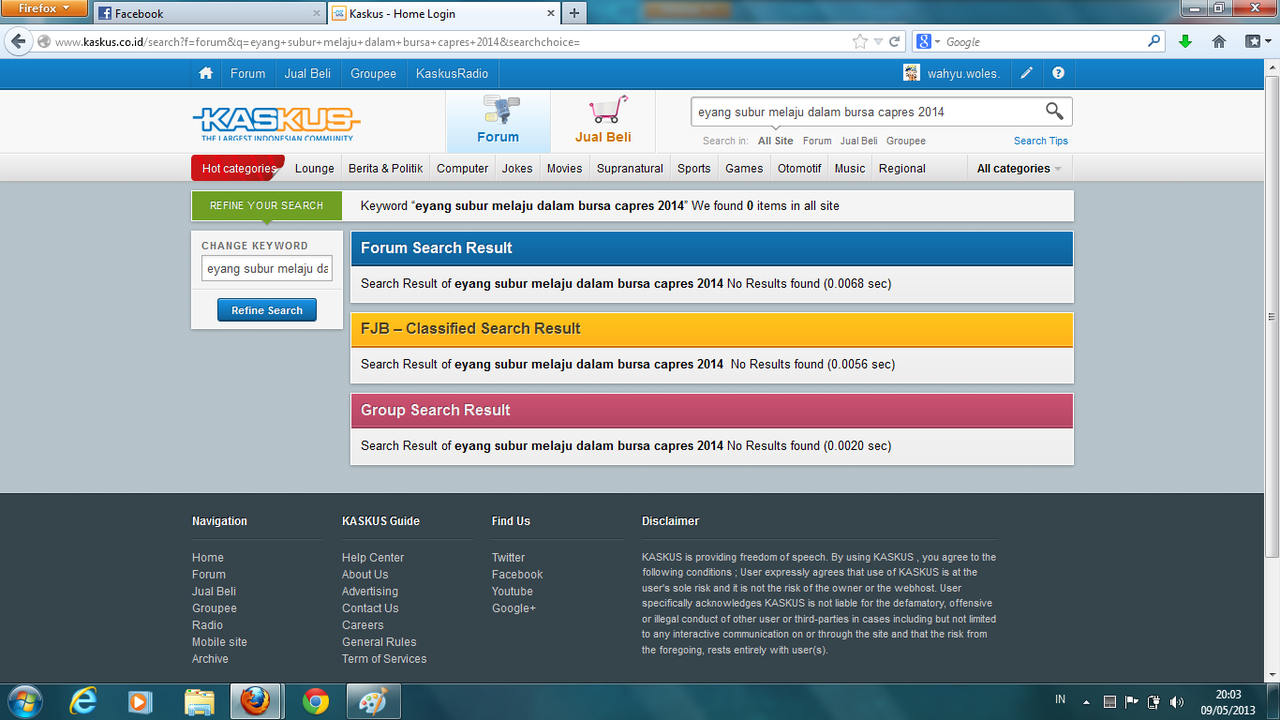Open the pencil create-post icon
This screenshot has width=1280, height=720.
[x=1027, y=73]
